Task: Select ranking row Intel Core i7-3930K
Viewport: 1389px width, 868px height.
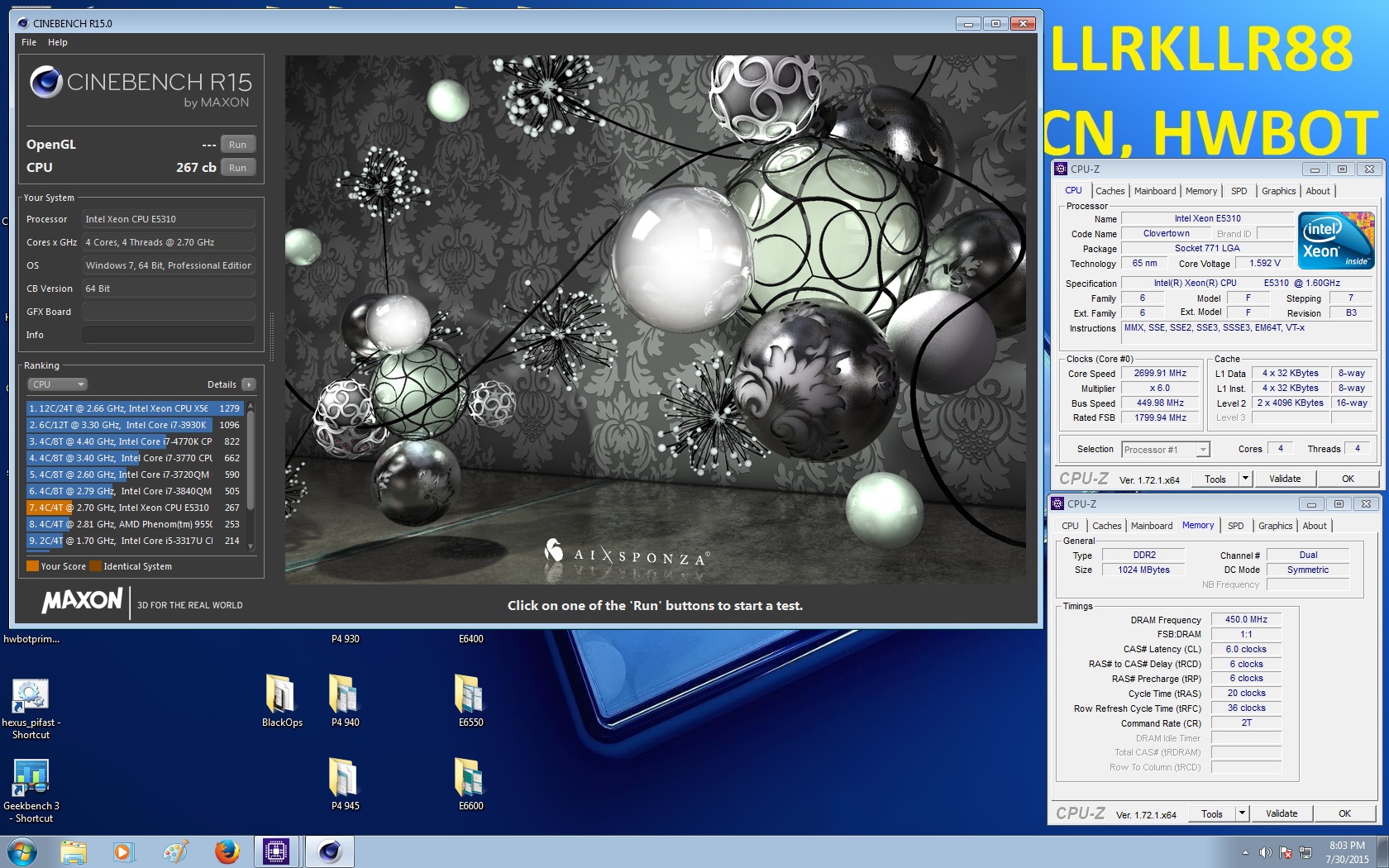Action: (x=134, y=425)
